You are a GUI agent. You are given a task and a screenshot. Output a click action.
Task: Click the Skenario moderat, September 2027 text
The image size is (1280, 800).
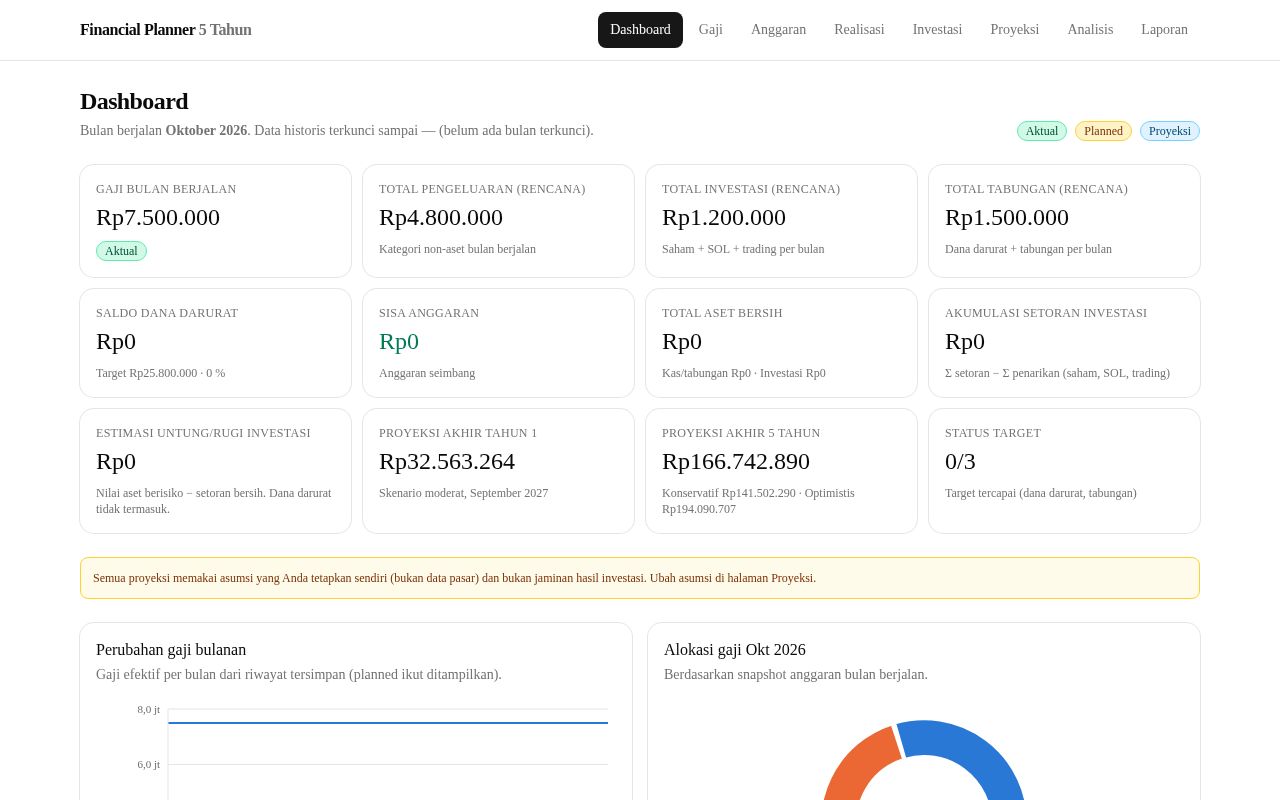tap(463, 493)
